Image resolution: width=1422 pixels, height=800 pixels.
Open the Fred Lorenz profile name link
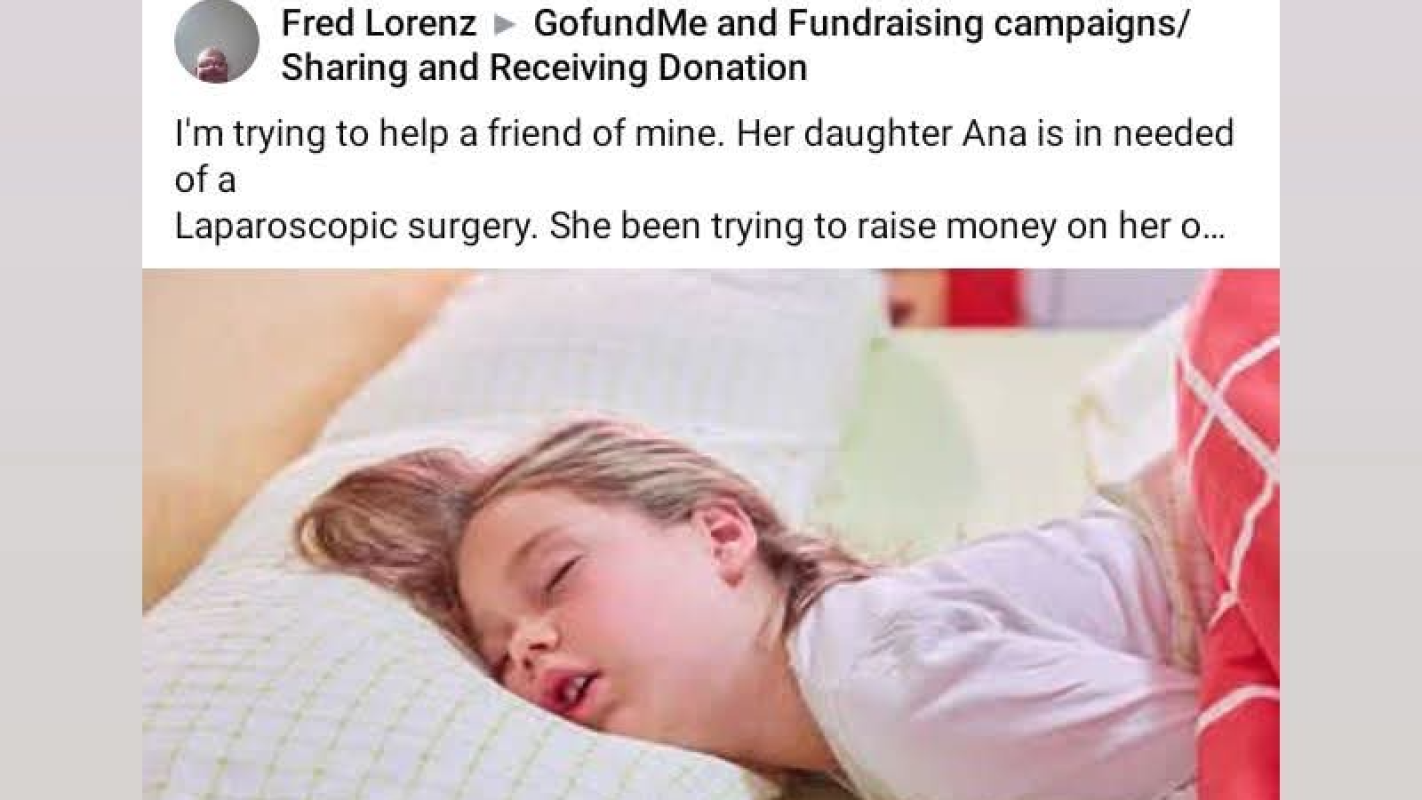coord(379,24)
